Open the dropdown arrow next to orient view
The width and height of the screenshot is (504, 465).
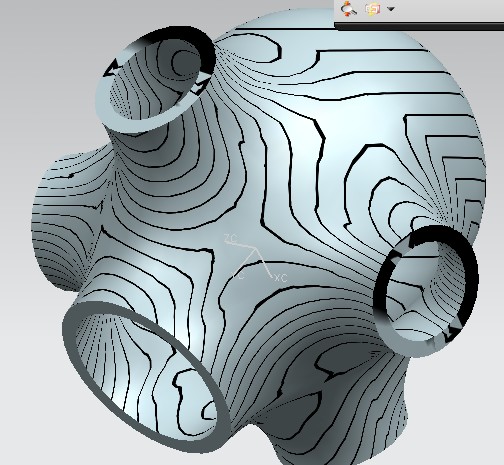point(391,9)
